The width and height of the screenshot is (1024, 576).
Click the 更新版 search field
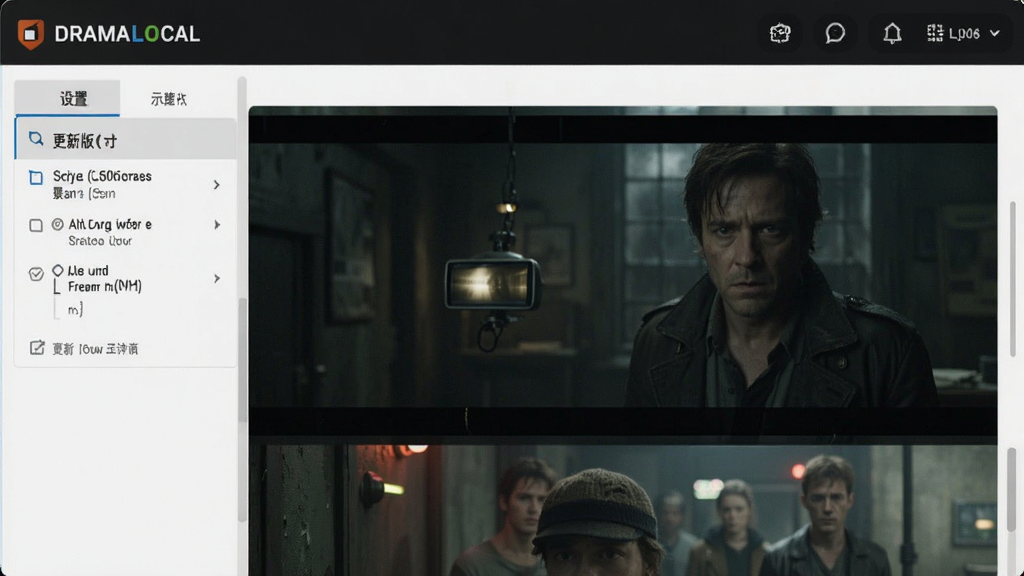[x=125, y=140]
